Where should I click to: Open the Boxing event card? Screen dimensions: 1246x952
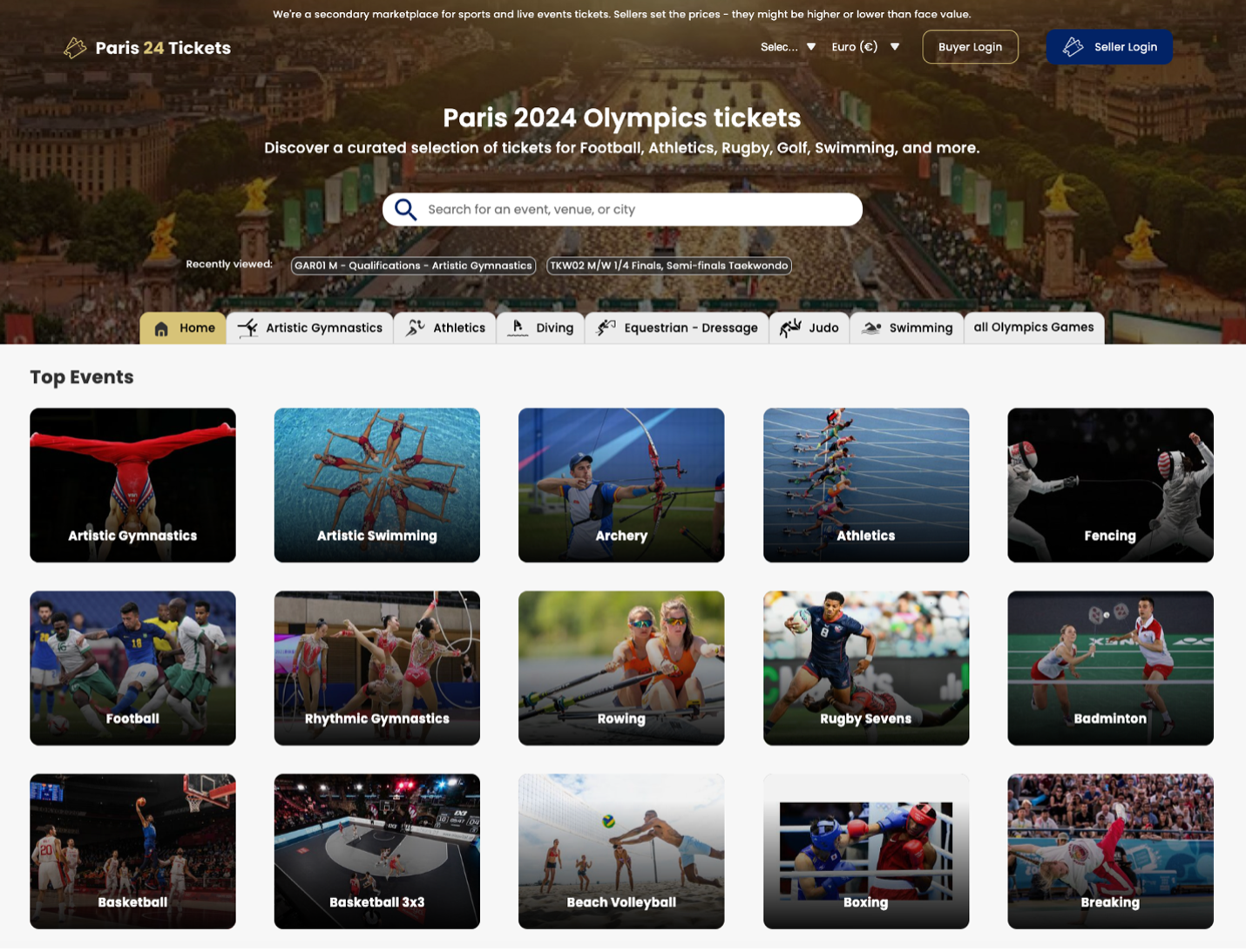[x=866, y=851]
